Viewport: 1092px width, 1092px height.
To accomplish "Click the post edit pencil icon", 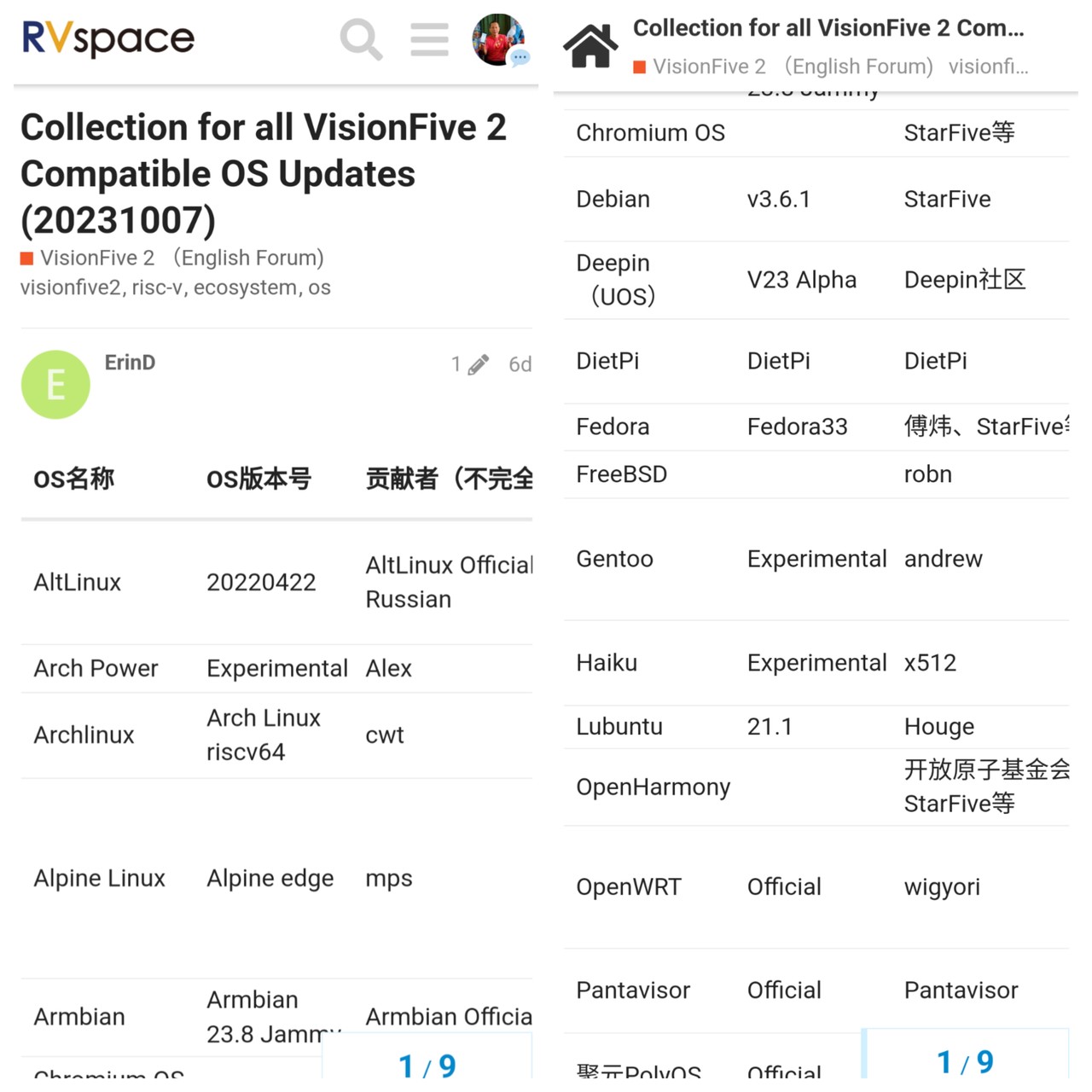I will point(479,365).
